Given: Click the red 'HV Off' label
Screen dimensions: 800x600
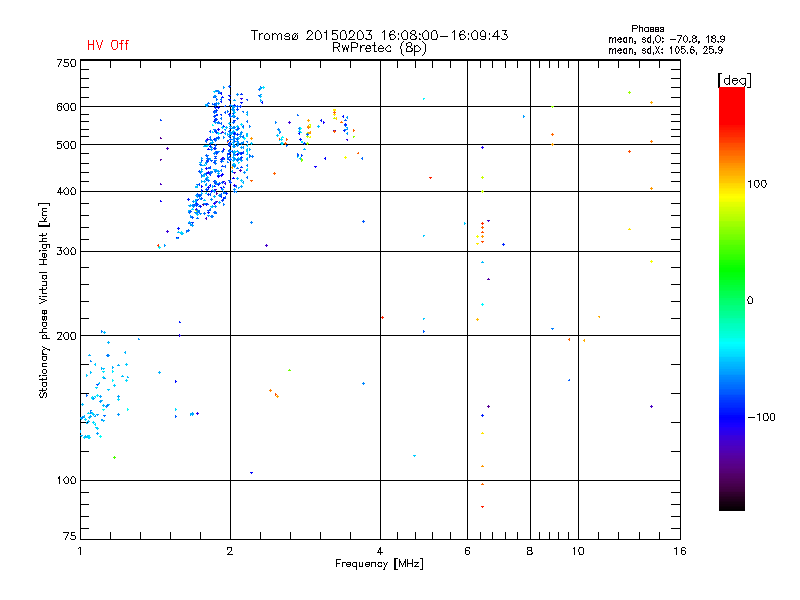Looking at the screenshot, I should [x=108, y=45].
